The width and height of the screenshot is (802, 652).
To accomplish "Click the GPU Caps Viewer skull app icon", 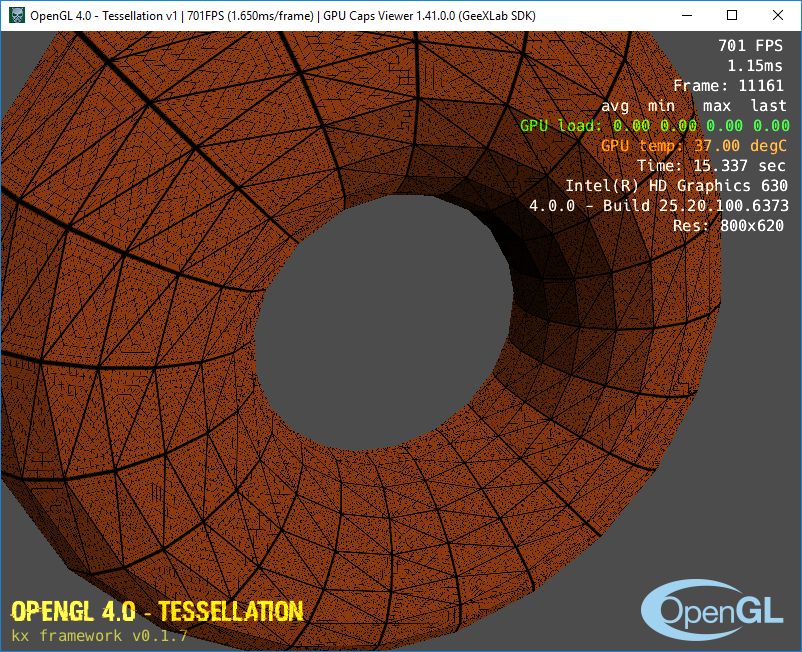I will coord(17,15).
